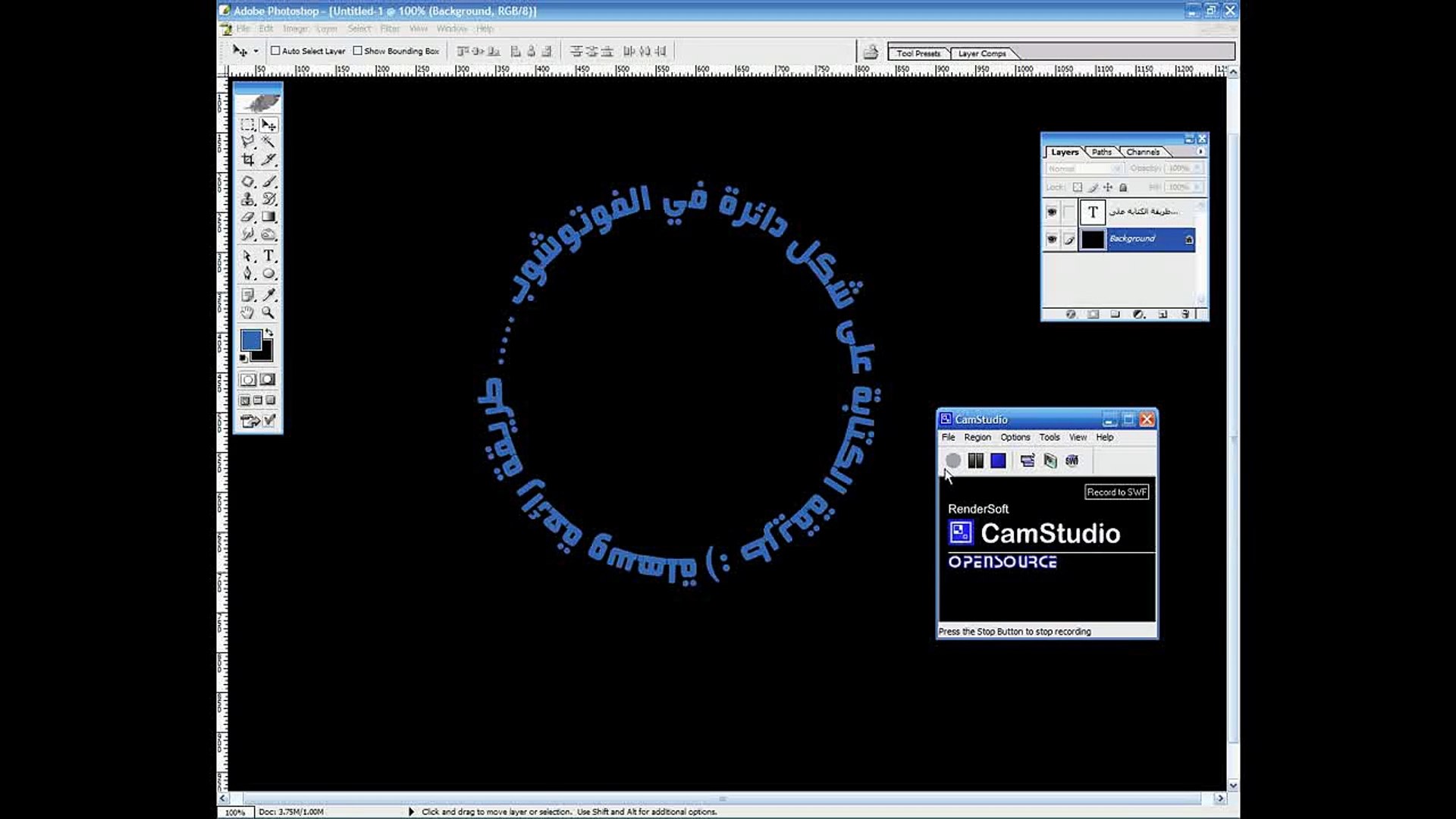1456x819 pixels.
Task: Expand the status bar info arrow
Action: 411,811
